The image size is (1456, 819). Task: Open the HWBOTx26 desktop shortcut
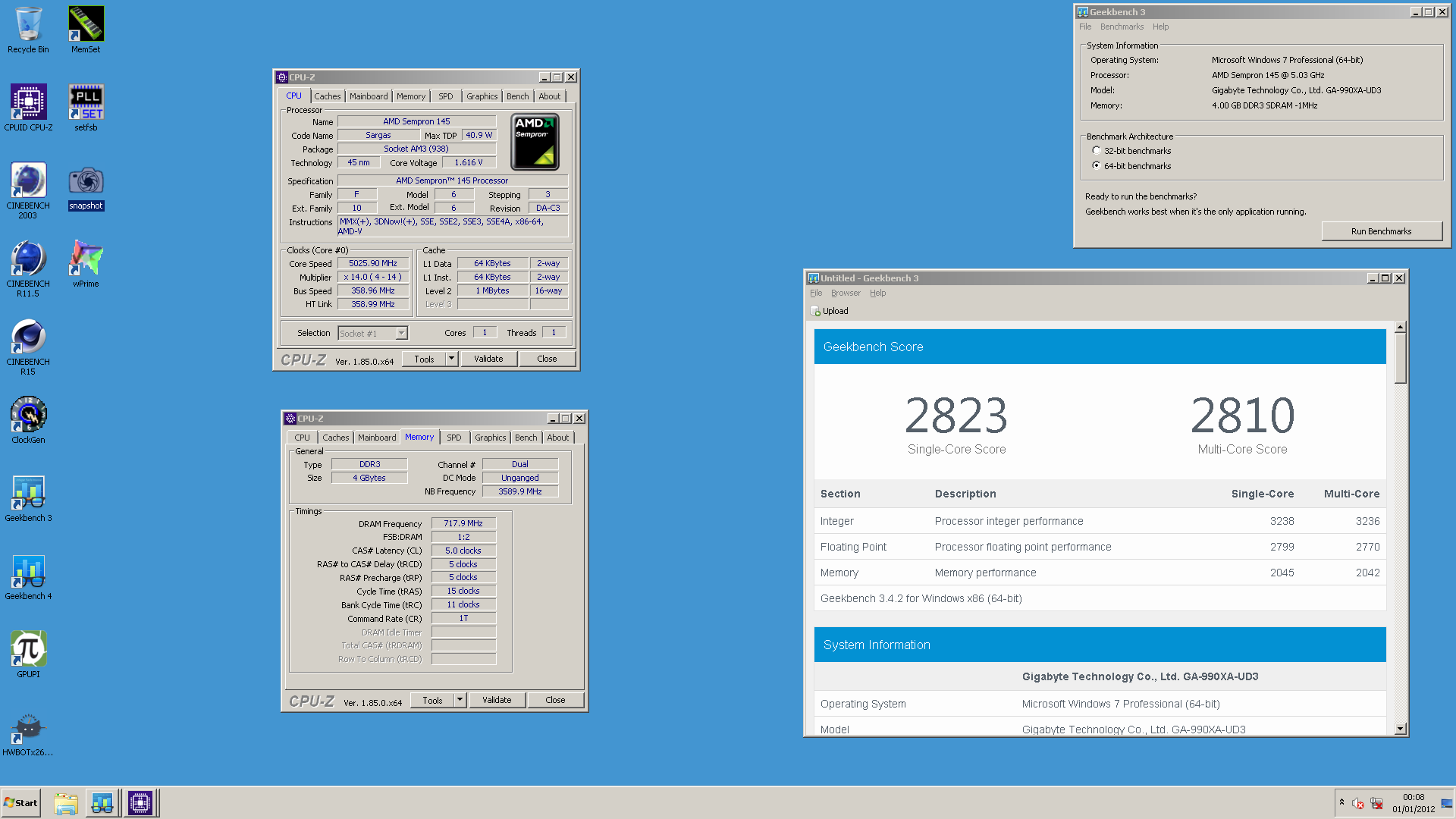[x=28, y=733]
